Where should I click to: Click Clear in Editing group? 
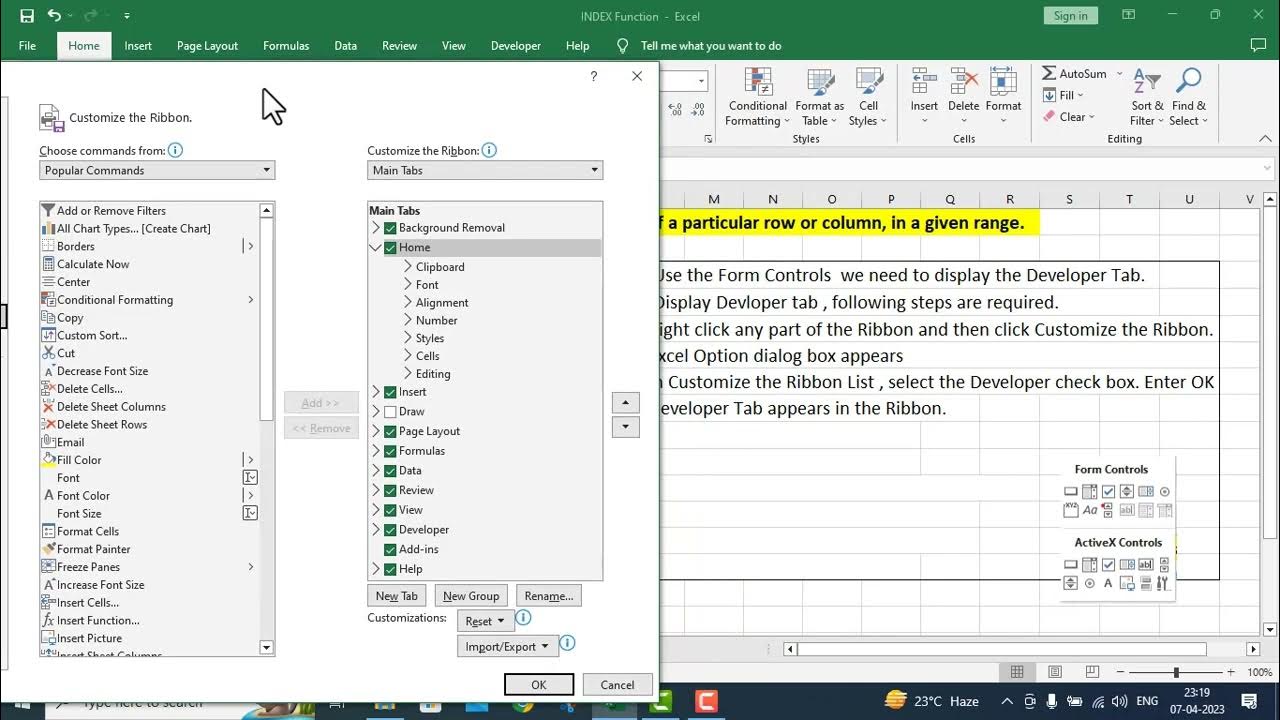click(1069, 117)
